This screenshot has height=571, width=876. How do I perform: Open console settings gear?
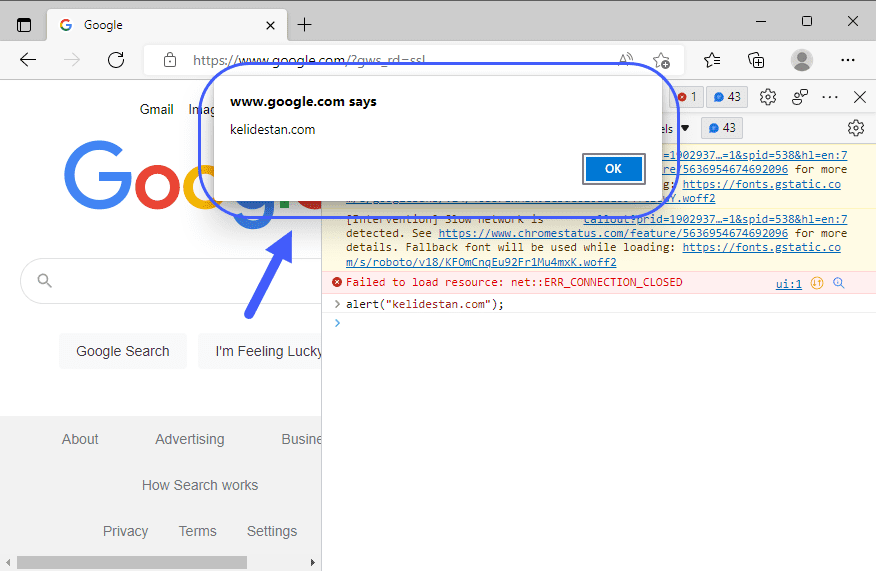855,128
